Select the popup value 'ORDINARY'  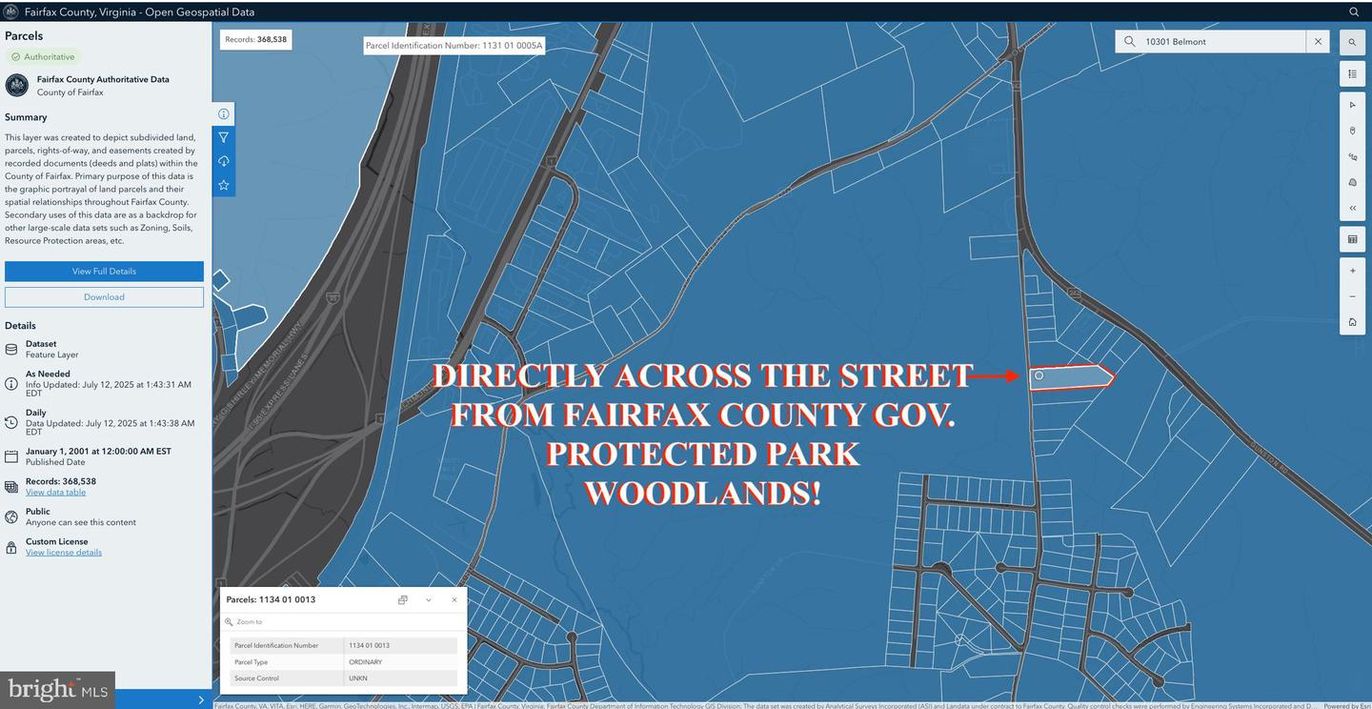tap(365, 662)
